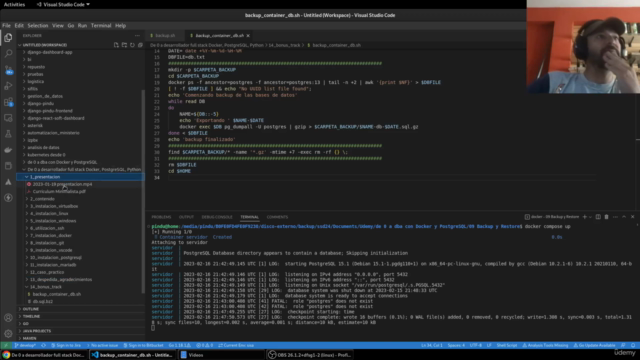Switch to the backup.sh editor tab
Screen dimensions: 640x360
[x=164, y=36]
